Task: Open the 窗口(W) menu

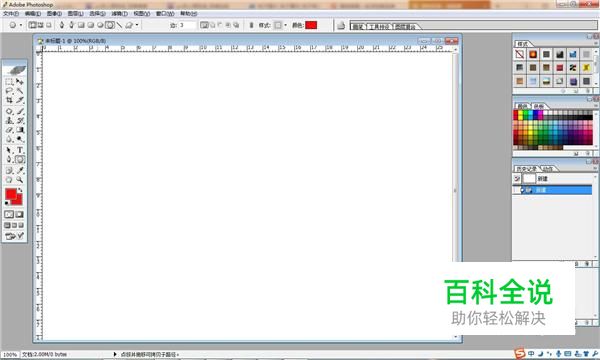Action: click(x=165, y=13)
